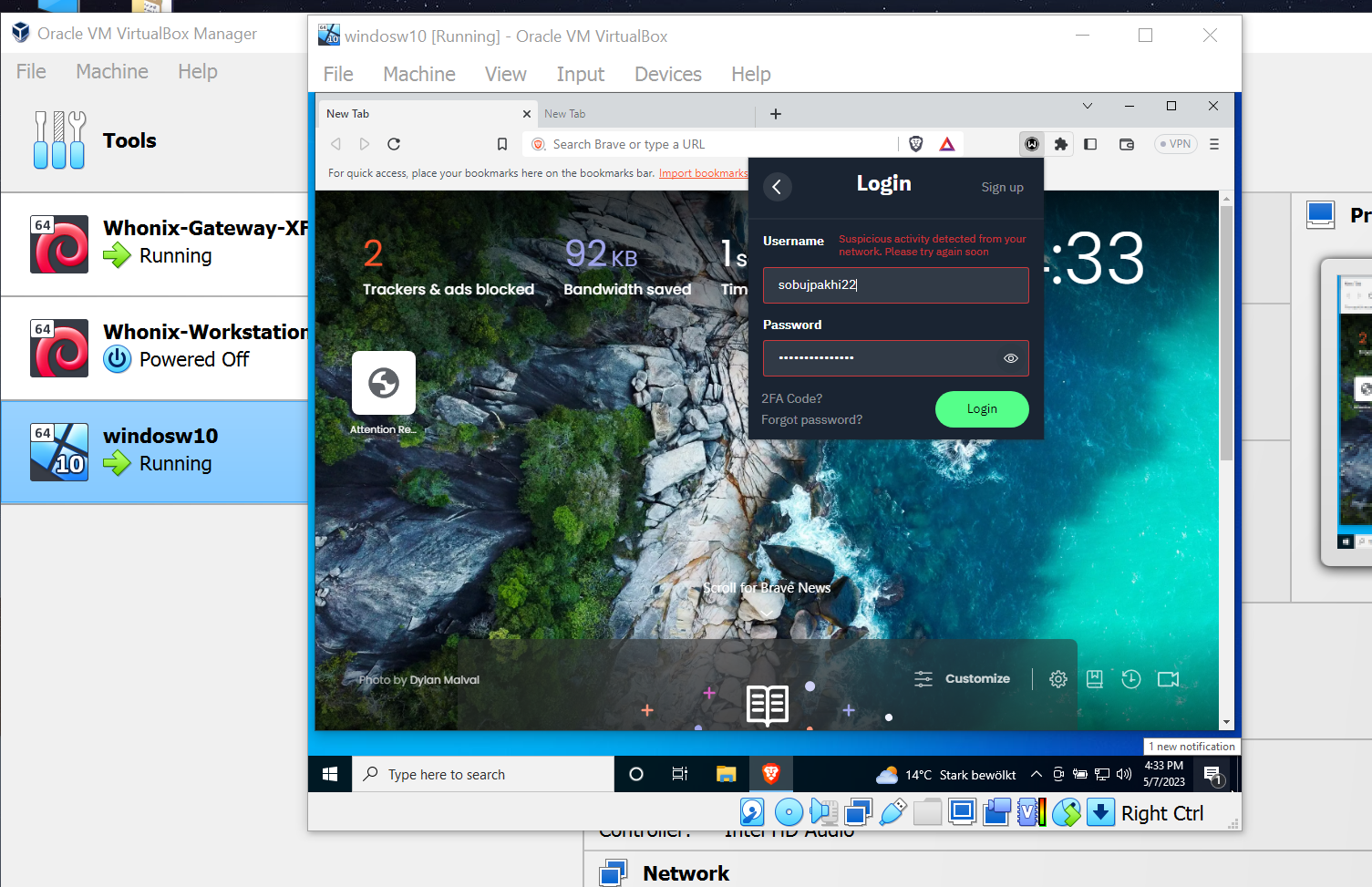
Task: Open new-tab page settings gear icon
Action: click(1058, 679)
